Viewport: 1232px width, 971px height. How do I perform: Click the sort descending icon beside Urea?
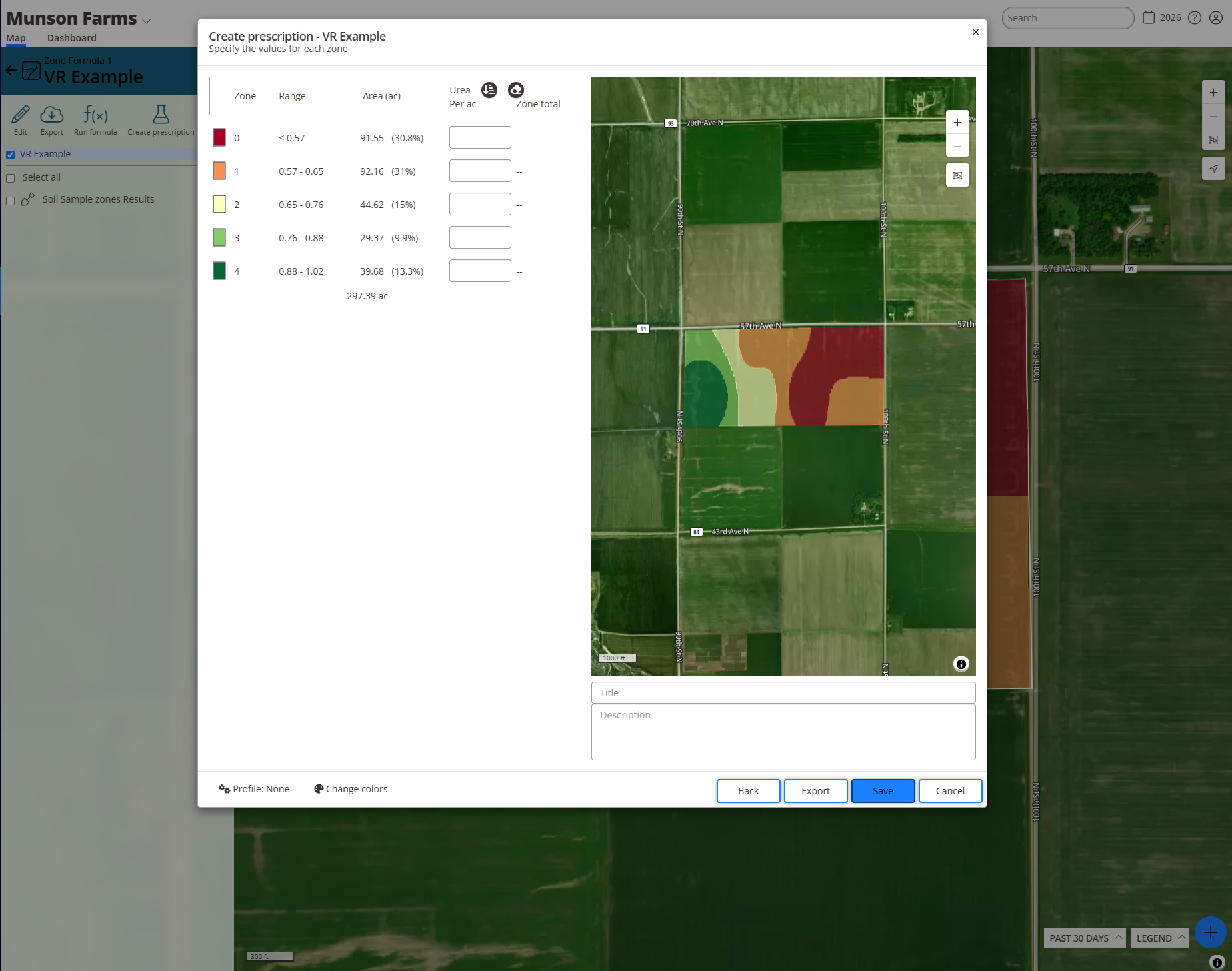pyautogui.click(x=489, y=90)
